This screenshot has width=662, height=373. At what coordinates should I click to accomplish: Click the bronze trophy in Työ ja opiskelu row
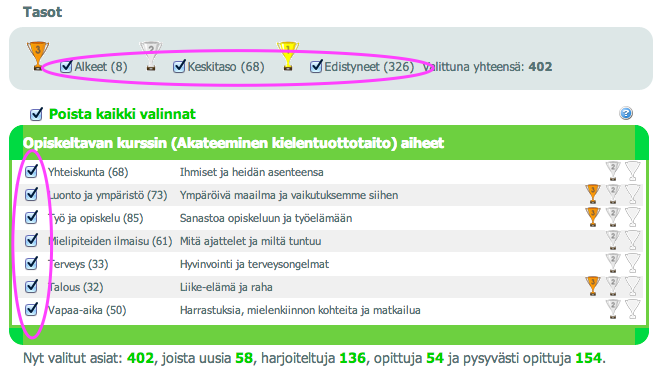click(593, 217)
